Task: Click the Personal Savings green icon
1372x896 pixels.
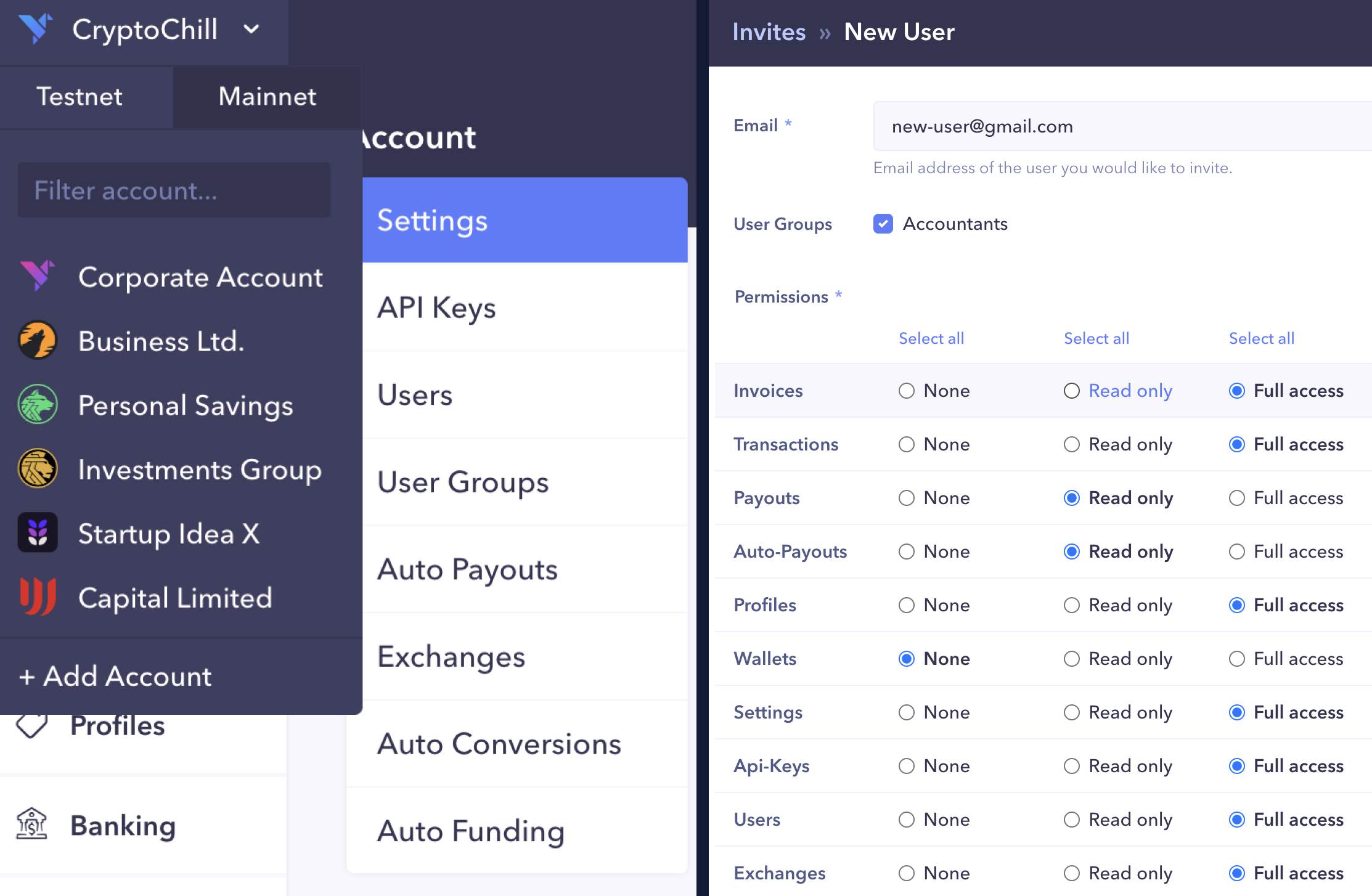Action: pyautogui.click(x=37, y=405)
